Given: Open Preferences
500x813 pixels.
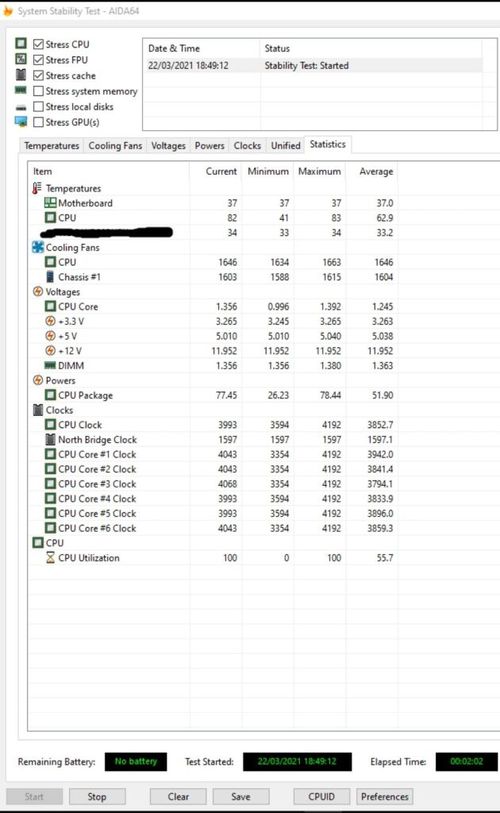Looking at the screenshot, I should (385, 796).
